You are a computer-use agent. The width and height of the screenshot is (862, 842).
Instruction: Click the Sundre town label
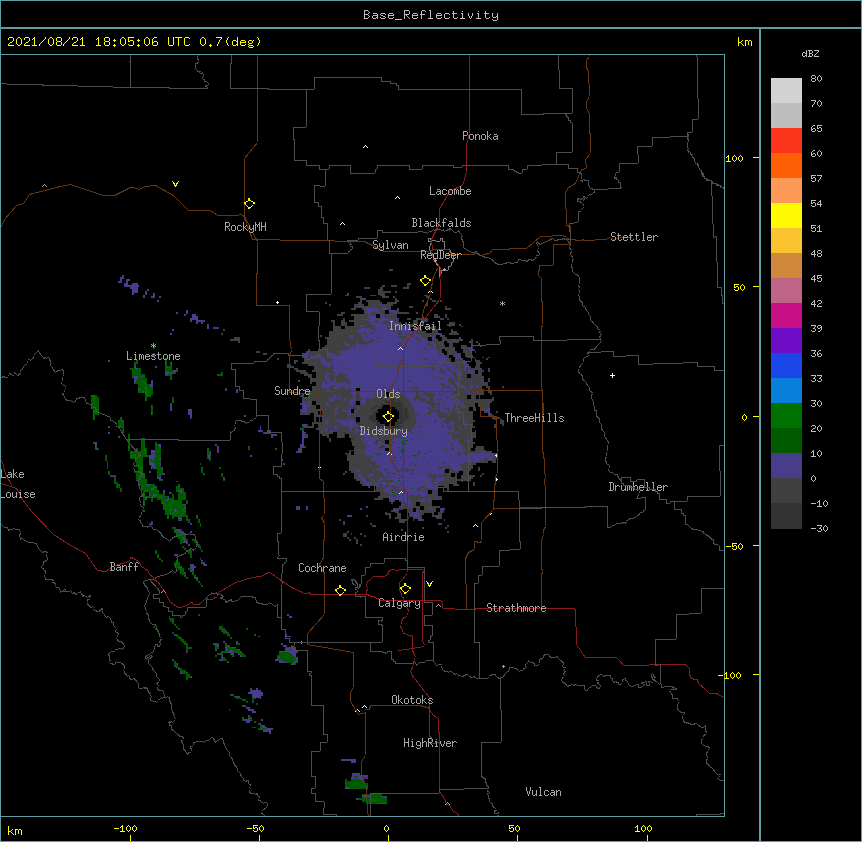click(292, 391)
